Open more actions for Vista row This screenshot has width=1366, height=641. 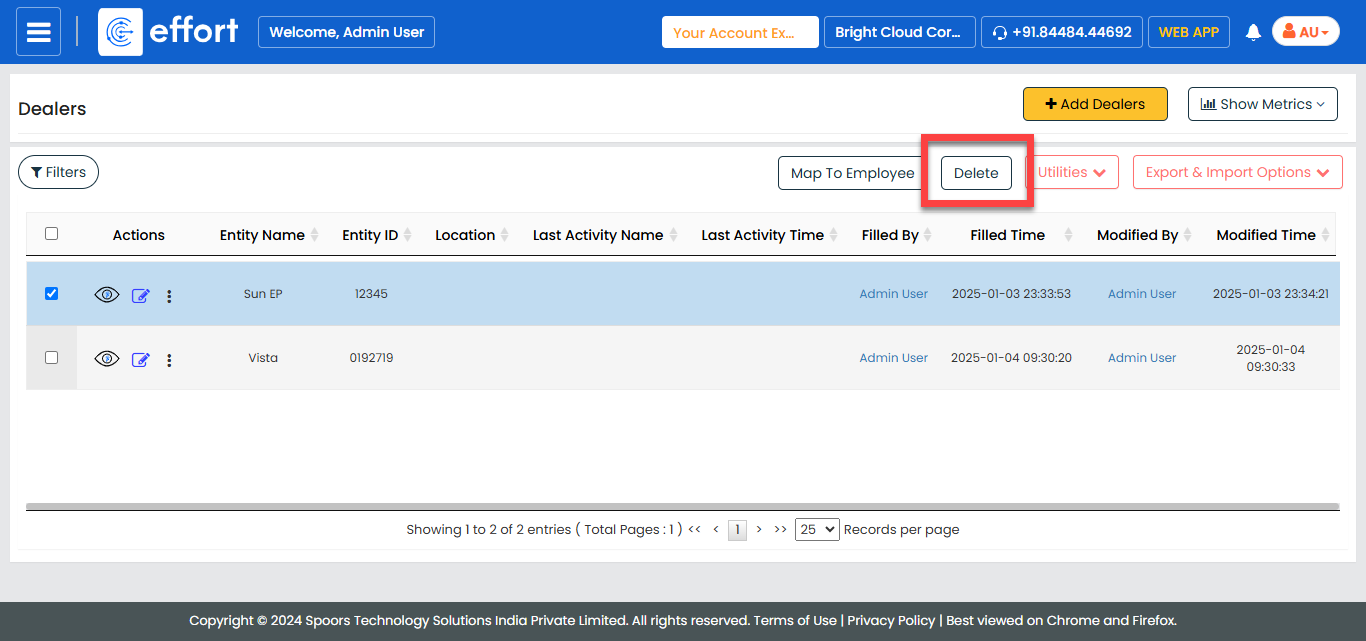tap(169, 360)
